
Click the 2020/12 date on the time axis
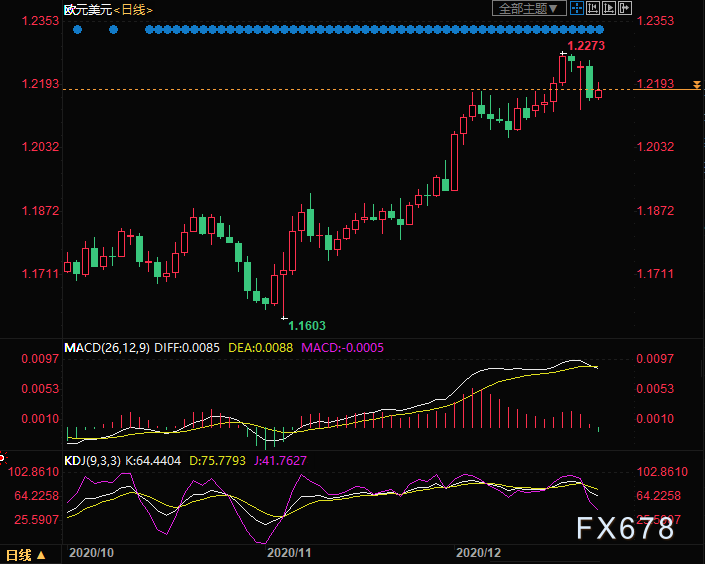478,552
